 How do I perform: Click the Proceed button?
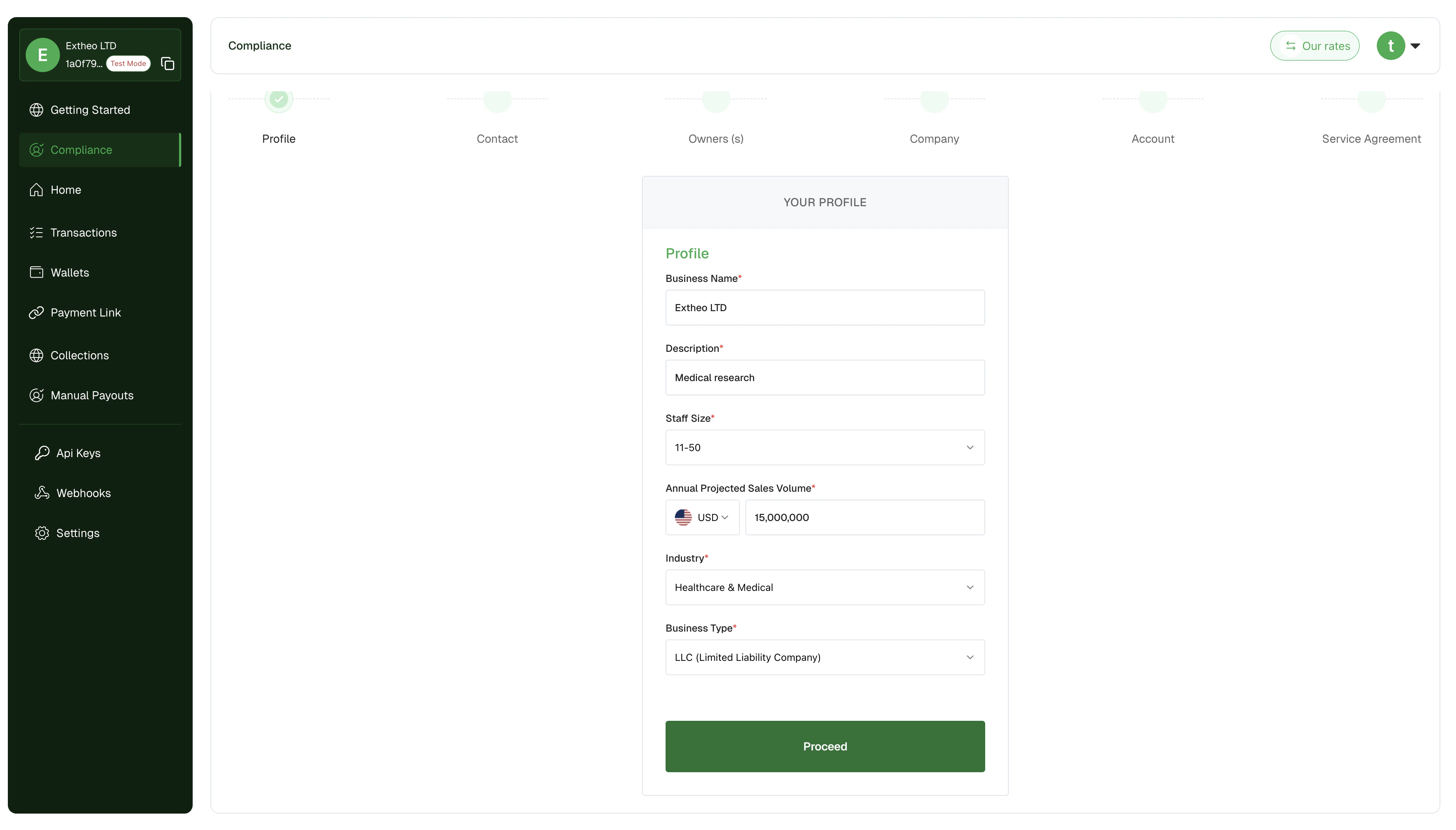tap(824, 746)
